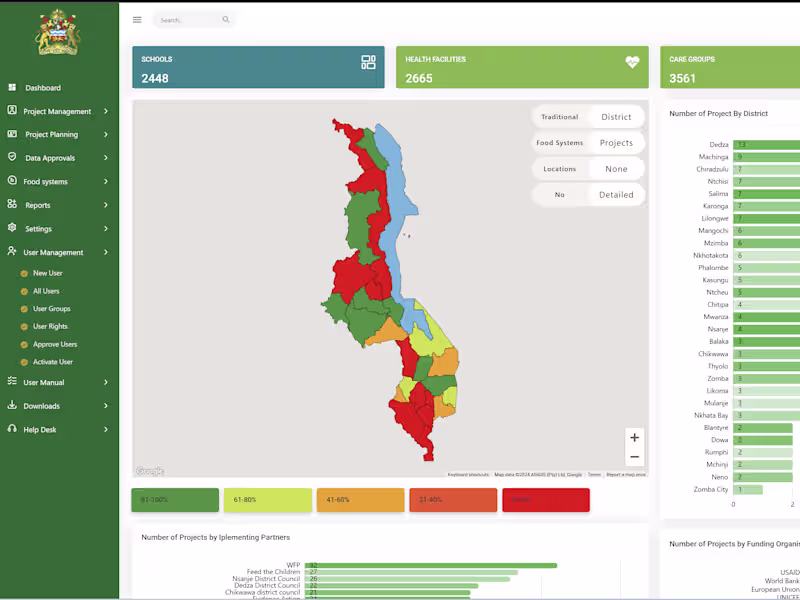Image resolution: width=800 pixels, height=600 pixels.
Task: Select No on the detail toggle
Action: point(560,195)
